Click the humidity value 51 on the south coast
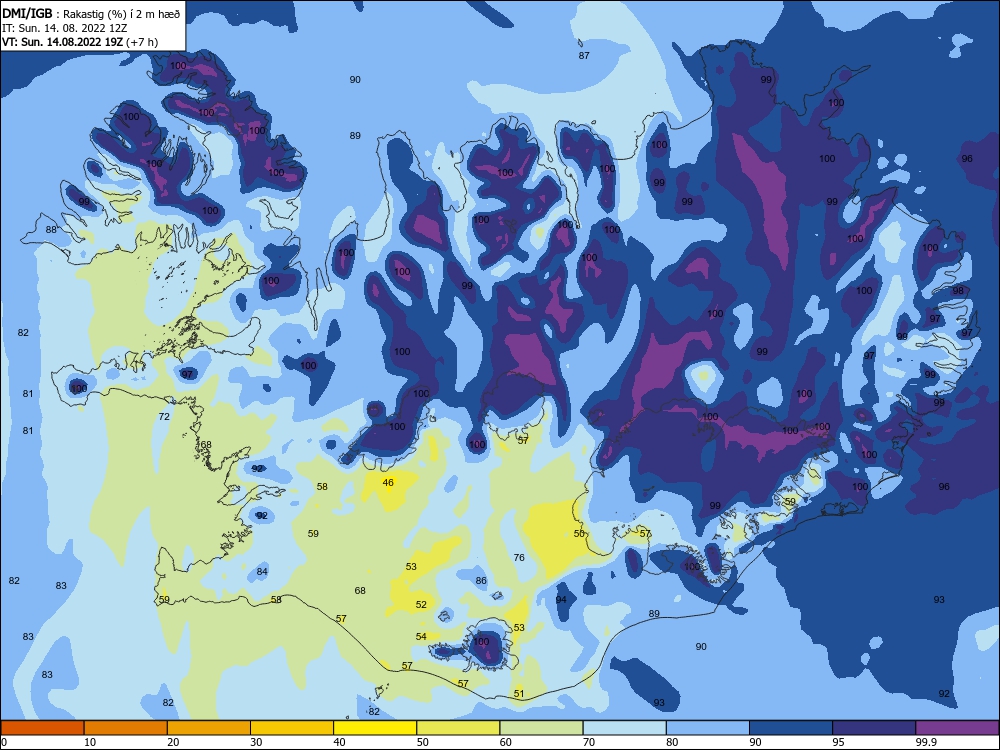The width and height of the screenshot is (1000, 750). tap(519, 694)
